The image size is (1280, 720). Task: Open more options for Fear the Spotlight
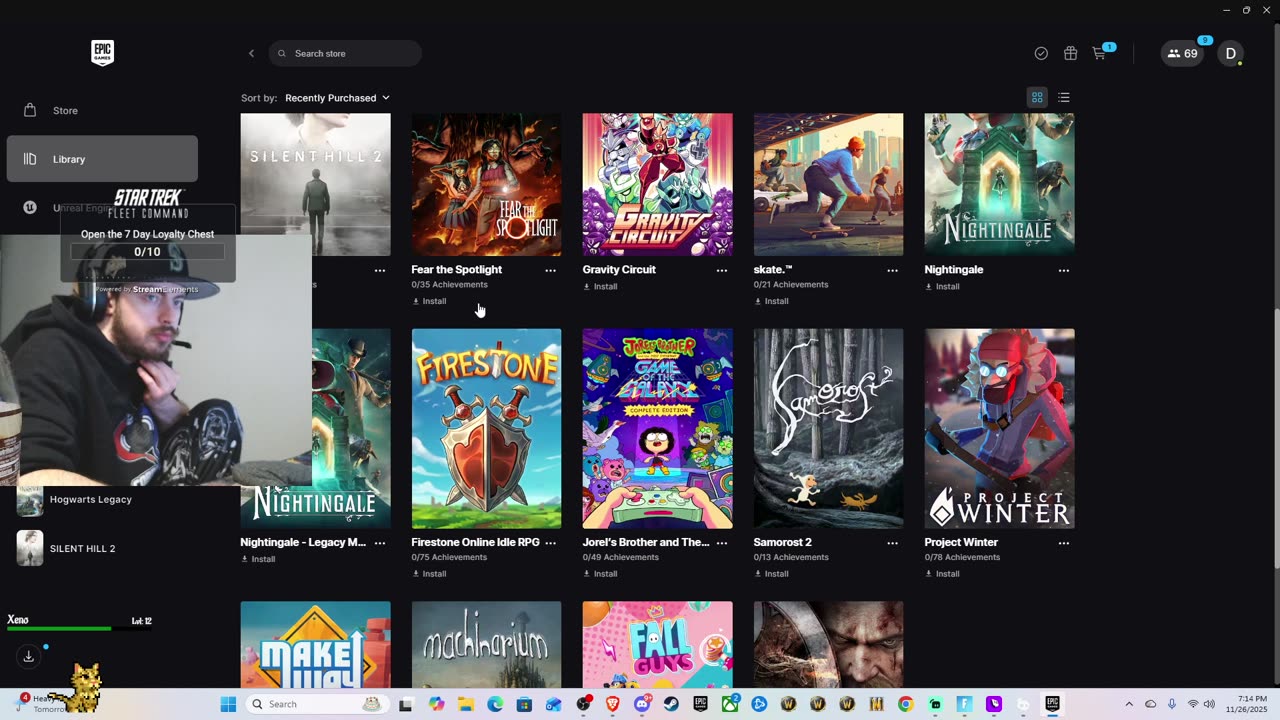coord(550,270)
